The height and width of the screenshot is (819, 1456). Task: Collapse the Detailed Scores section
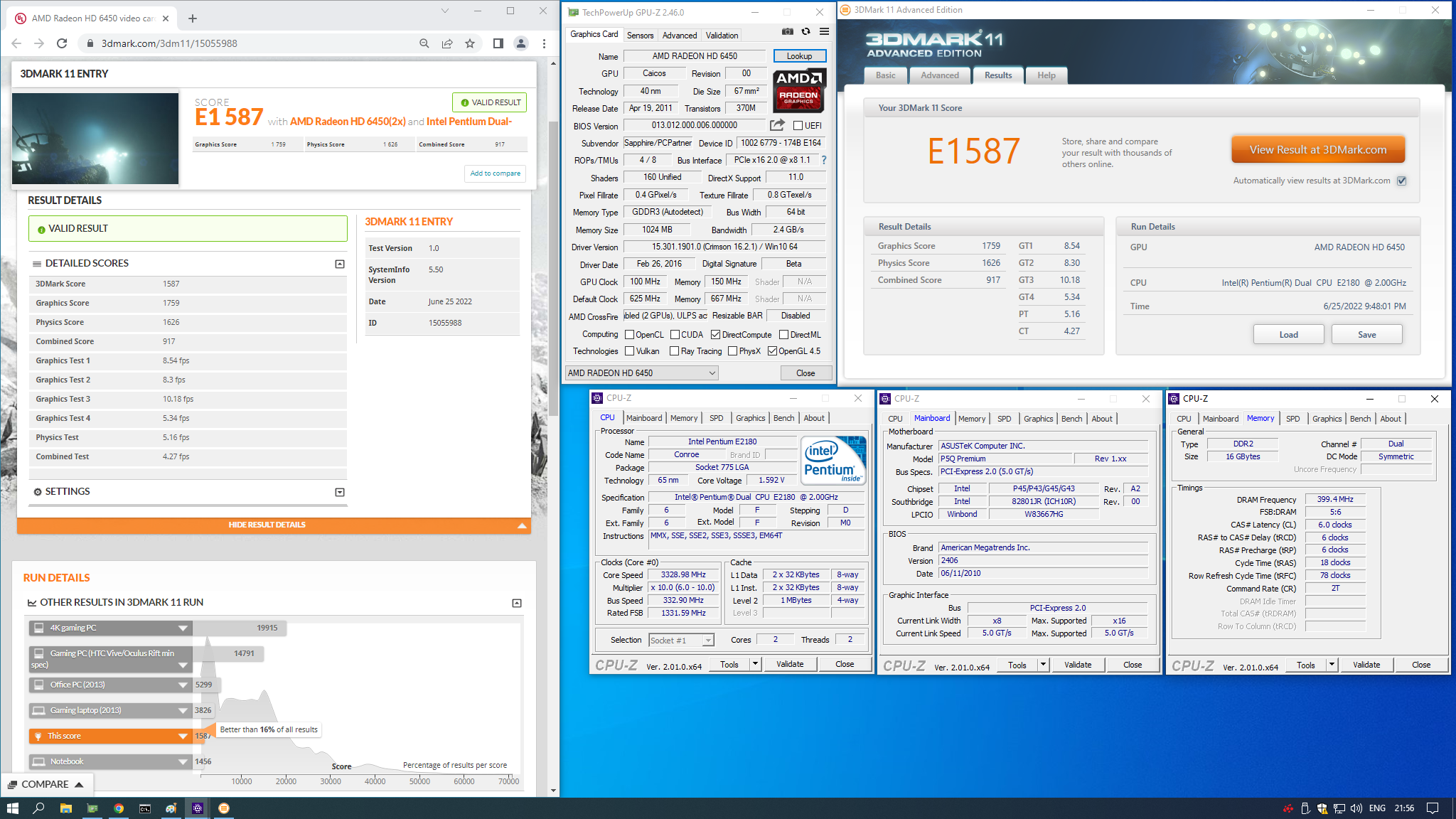pyautogui.click(x=340, y=264)
